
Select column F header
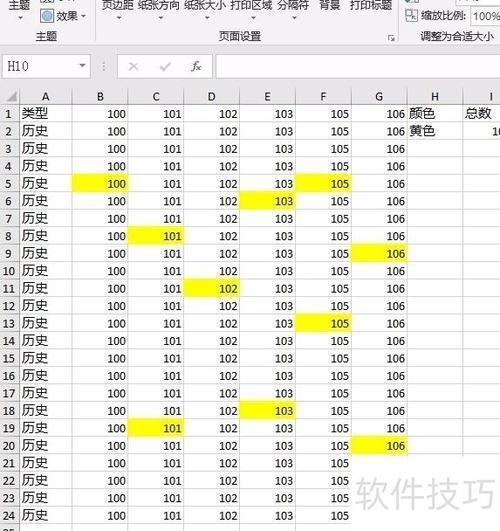(323, 97)
